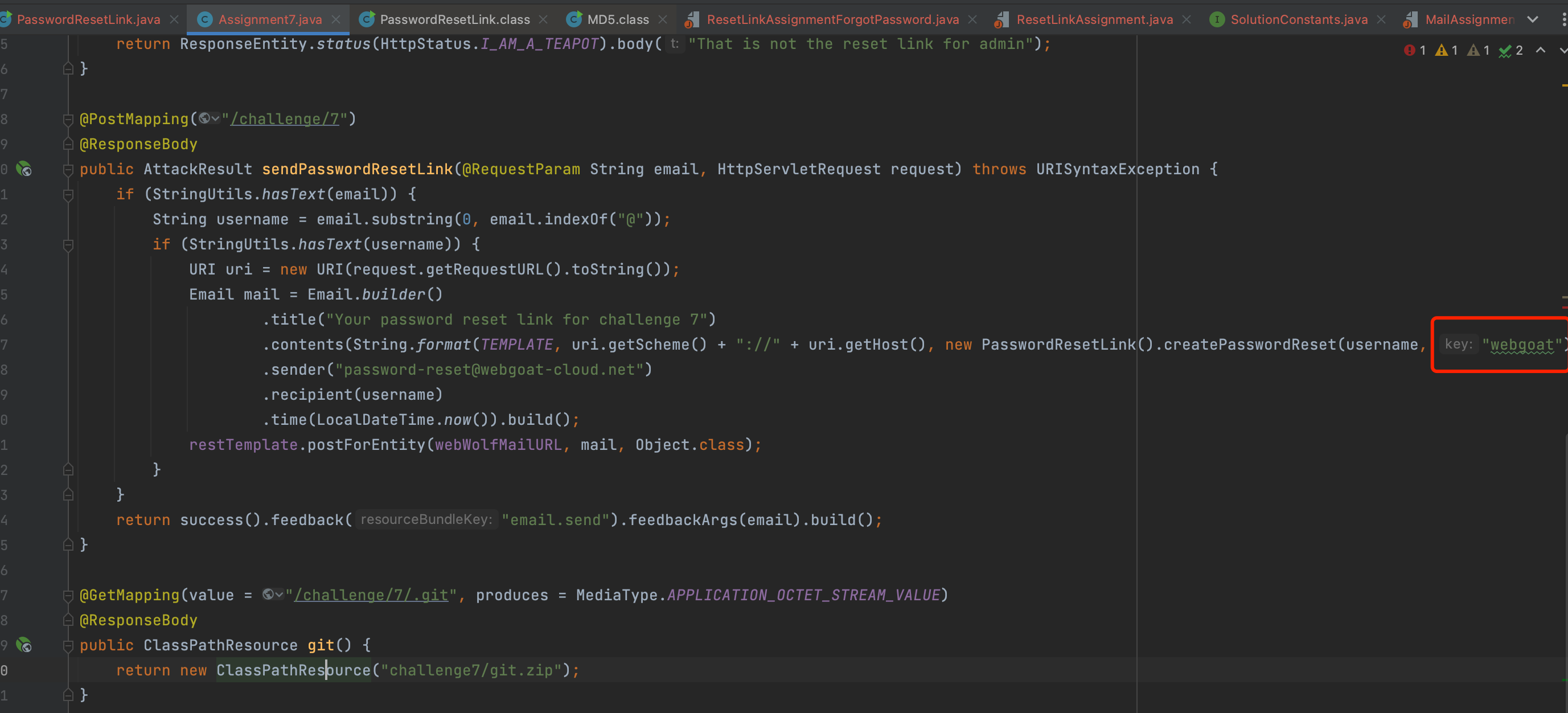Go to previous highlighted error arrow

[x=1541, y=50]
